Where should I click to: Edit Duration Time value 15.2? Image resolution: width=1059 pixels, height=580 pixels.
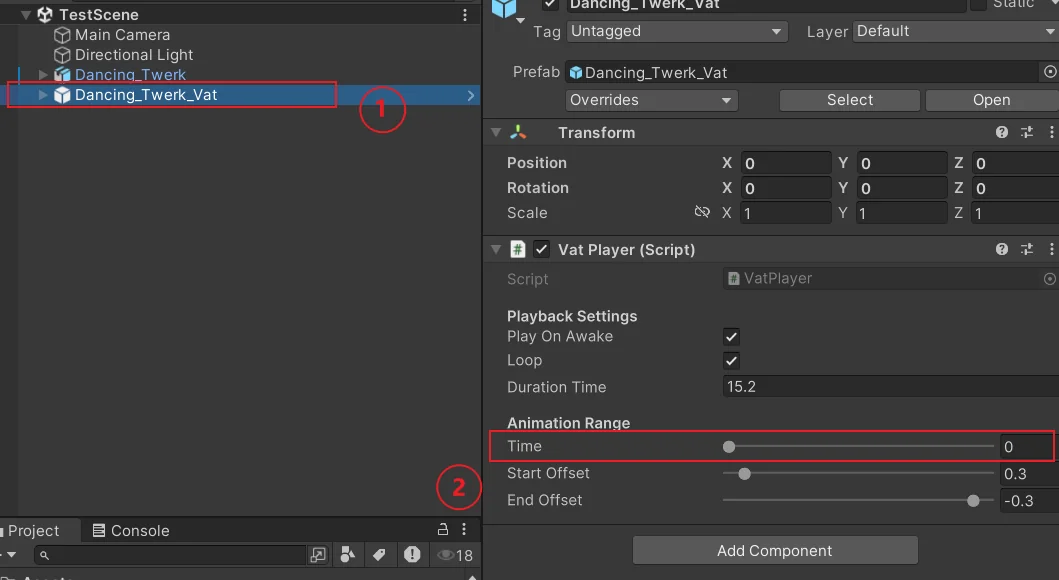tap(891, 386)
